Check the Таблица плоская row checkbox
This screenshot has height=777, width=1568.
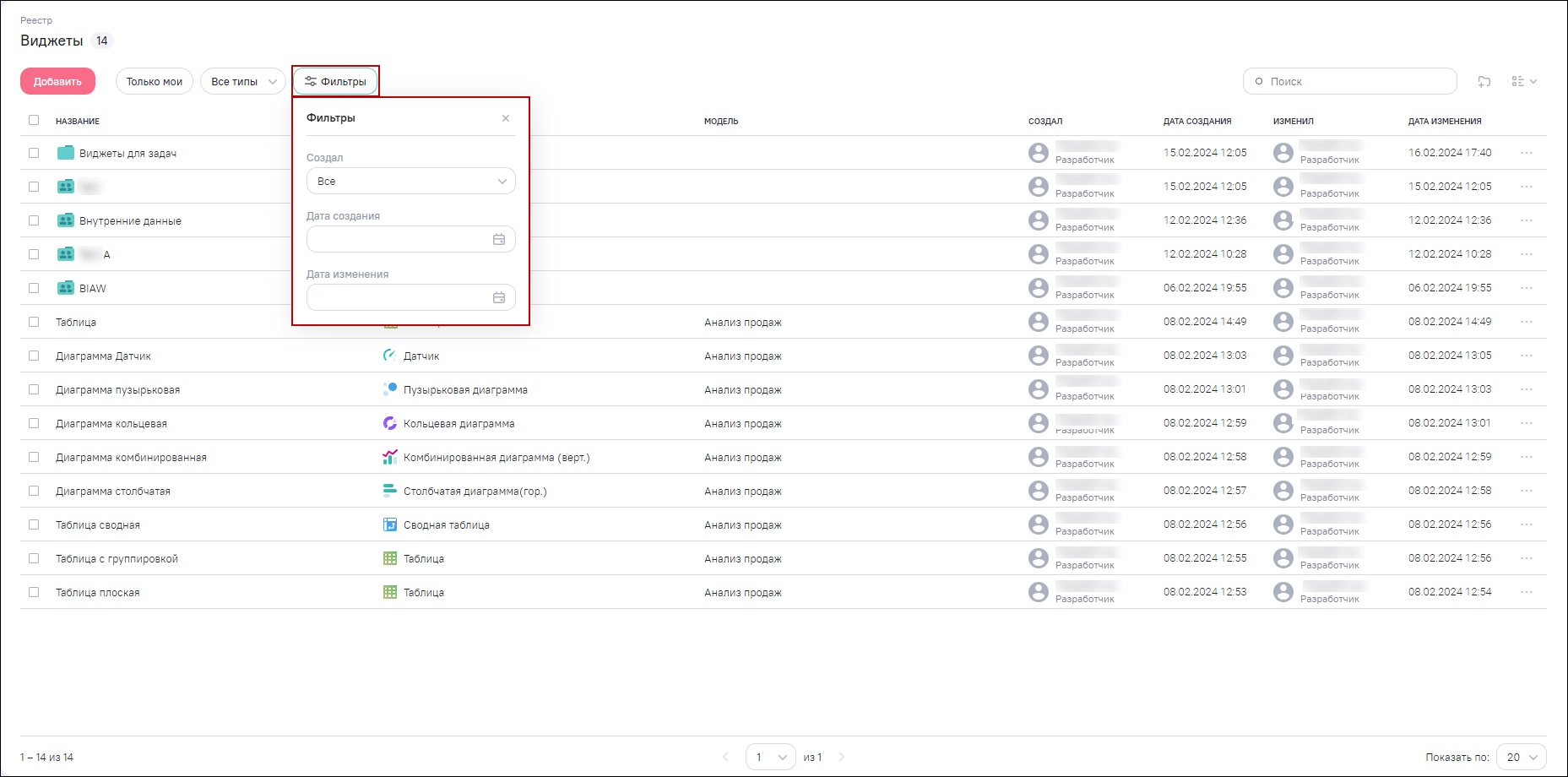tap(34, 592)
